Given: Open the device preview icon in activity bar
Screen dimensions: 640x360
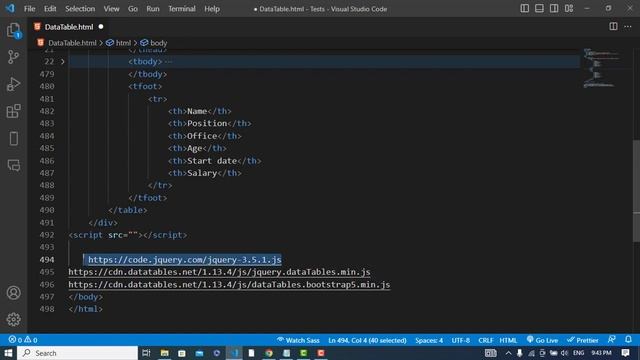Looking at the screenshot, I should coord(13,138).
